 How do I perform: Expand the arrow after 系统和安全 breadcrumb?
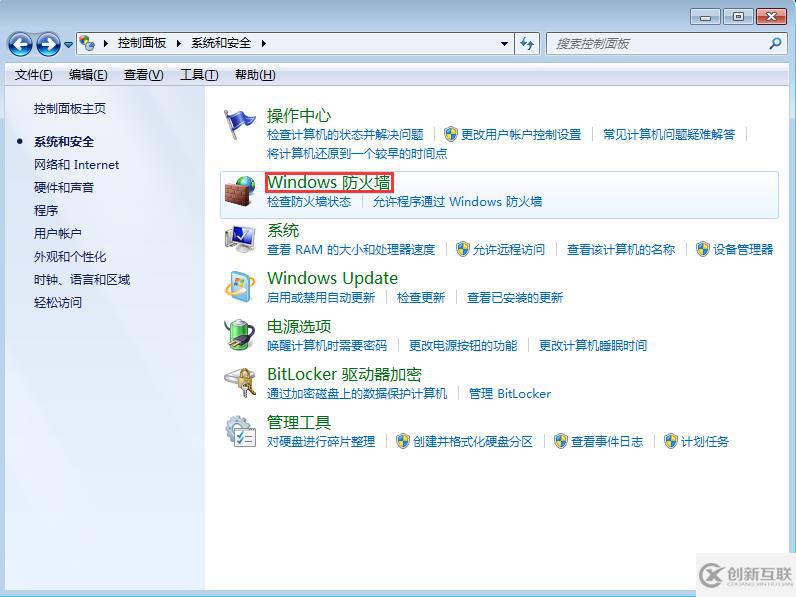point(263,44)
